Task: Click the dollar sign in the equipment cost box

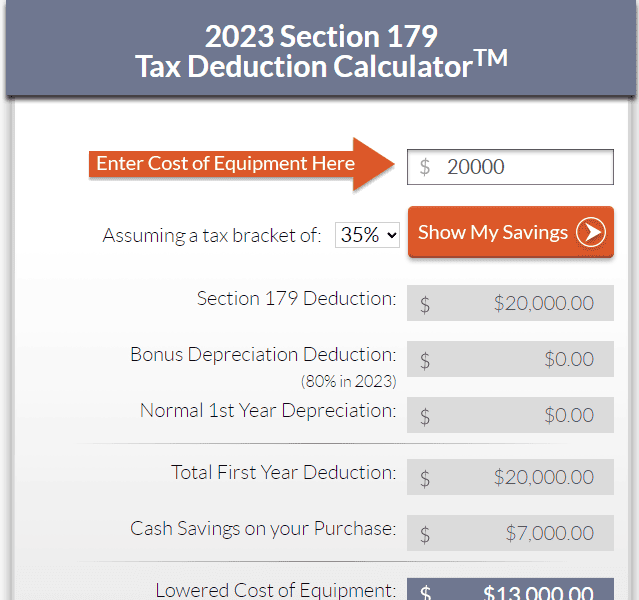Action: 425,167
